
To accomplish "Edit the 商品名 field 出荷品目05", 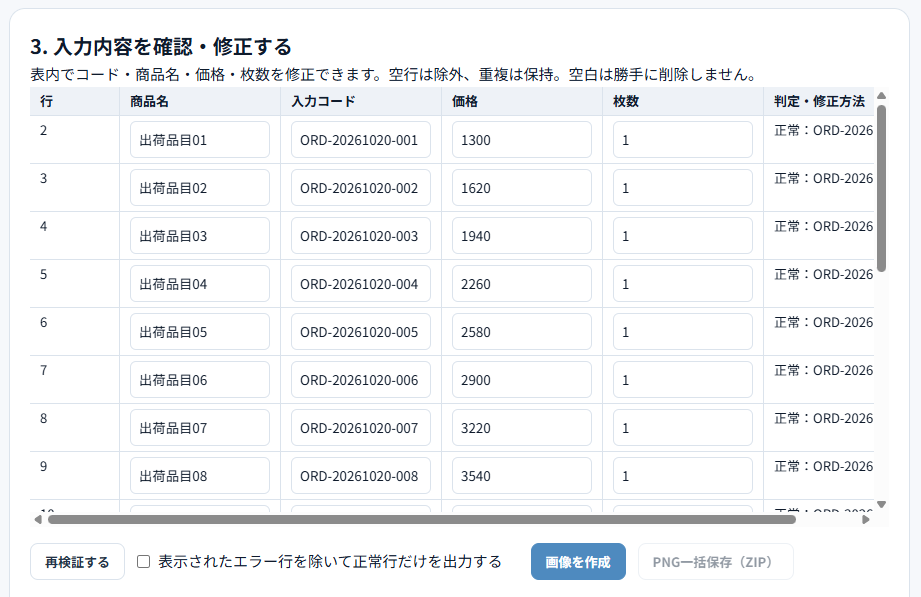I will pyautogui.click(x=200, y=332).
